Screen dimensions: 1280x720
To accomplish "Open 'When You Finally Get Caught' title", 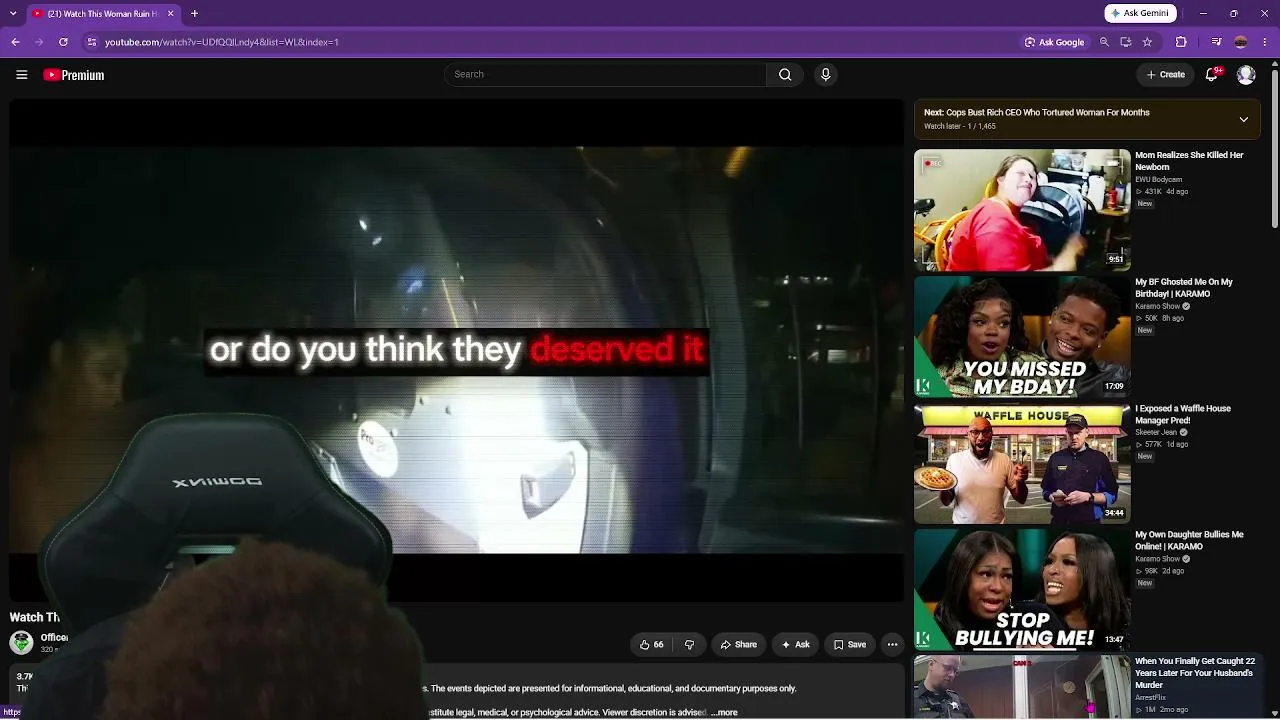I will click(x=1195, y=673).
